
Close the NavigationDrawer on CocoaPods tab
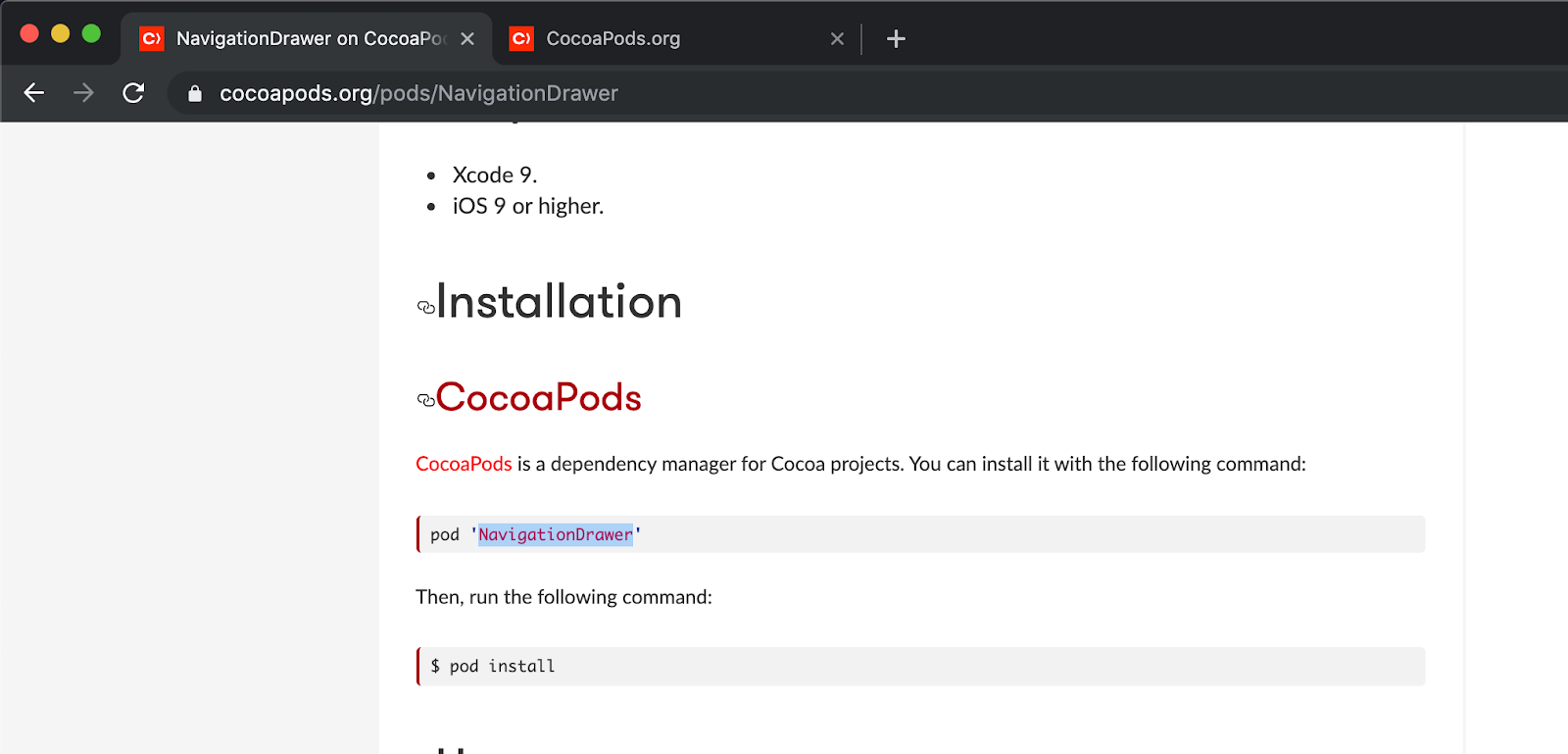pos(467,39)
